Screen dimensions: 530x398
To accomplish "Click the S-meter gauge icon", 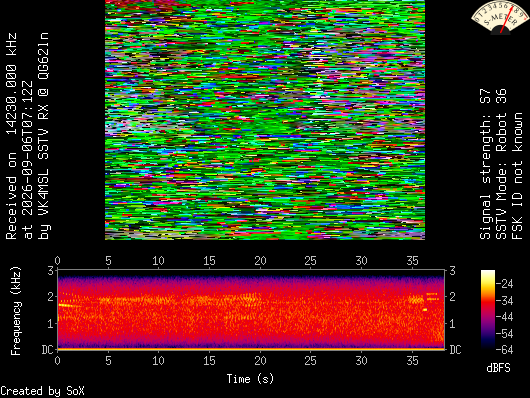I will coord(500,18).
